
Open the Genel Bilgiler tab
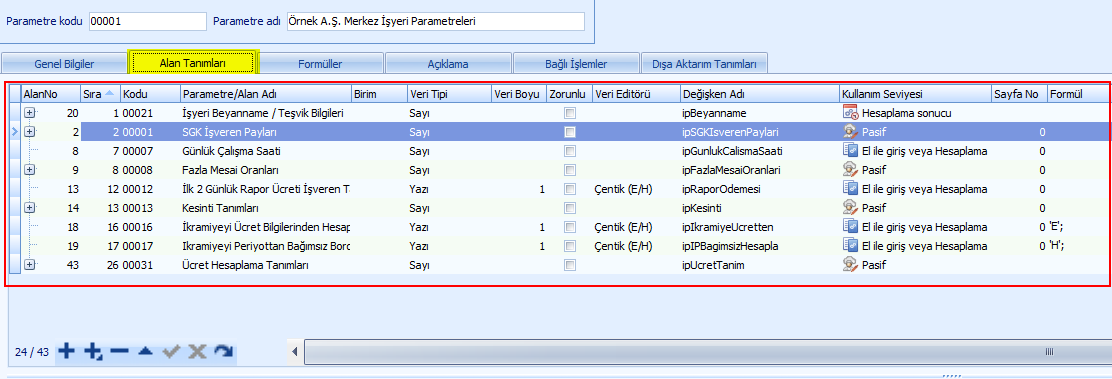64,63
